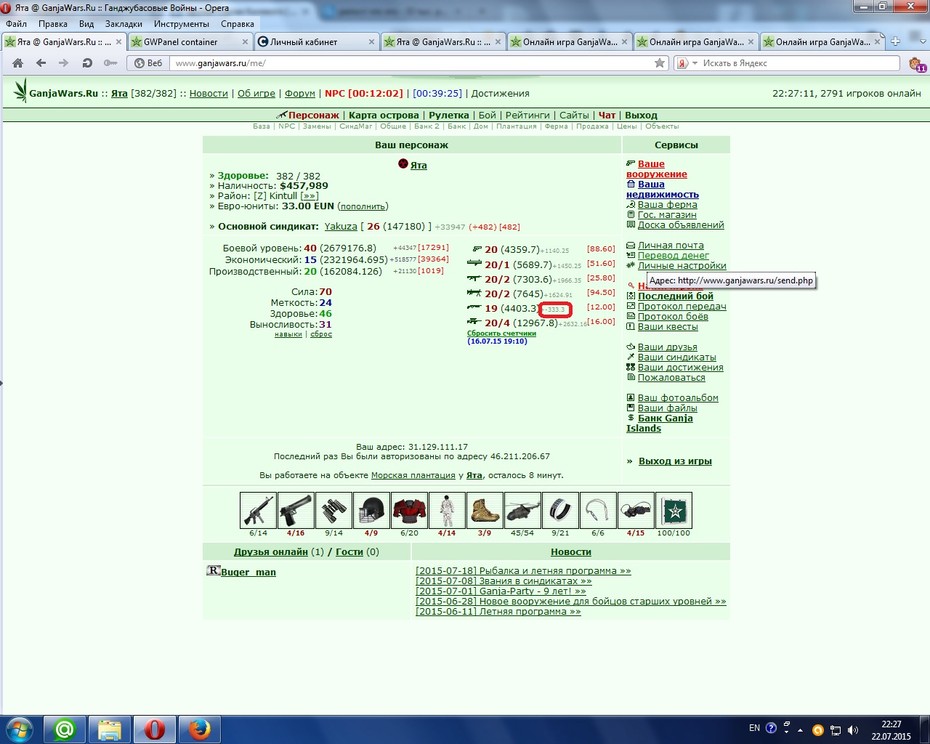Open Windows Explorer folder in taskbar
This screenshot has width=930, height=744.
(109, 729)
